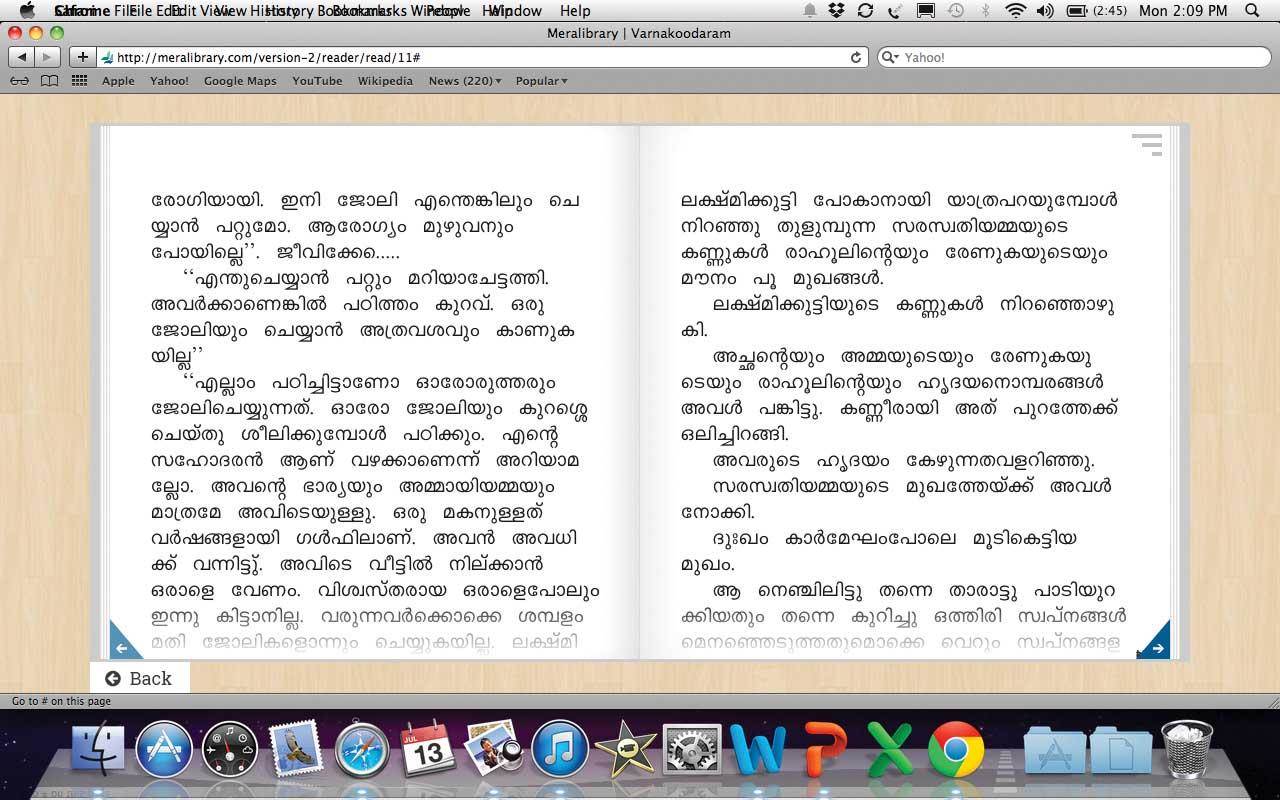Open System Preferences gear in the Dock

692,749
